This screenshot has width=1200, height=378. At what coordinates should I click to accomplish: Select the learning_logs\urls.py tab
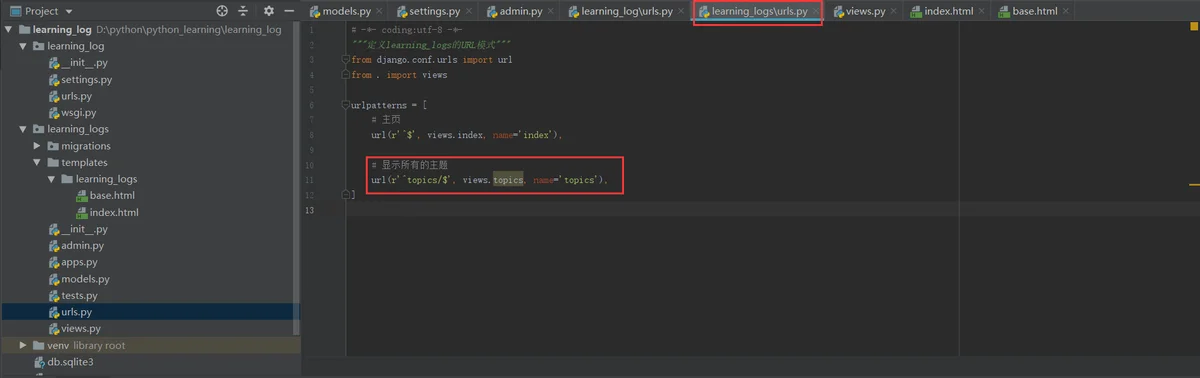(759, 12)
